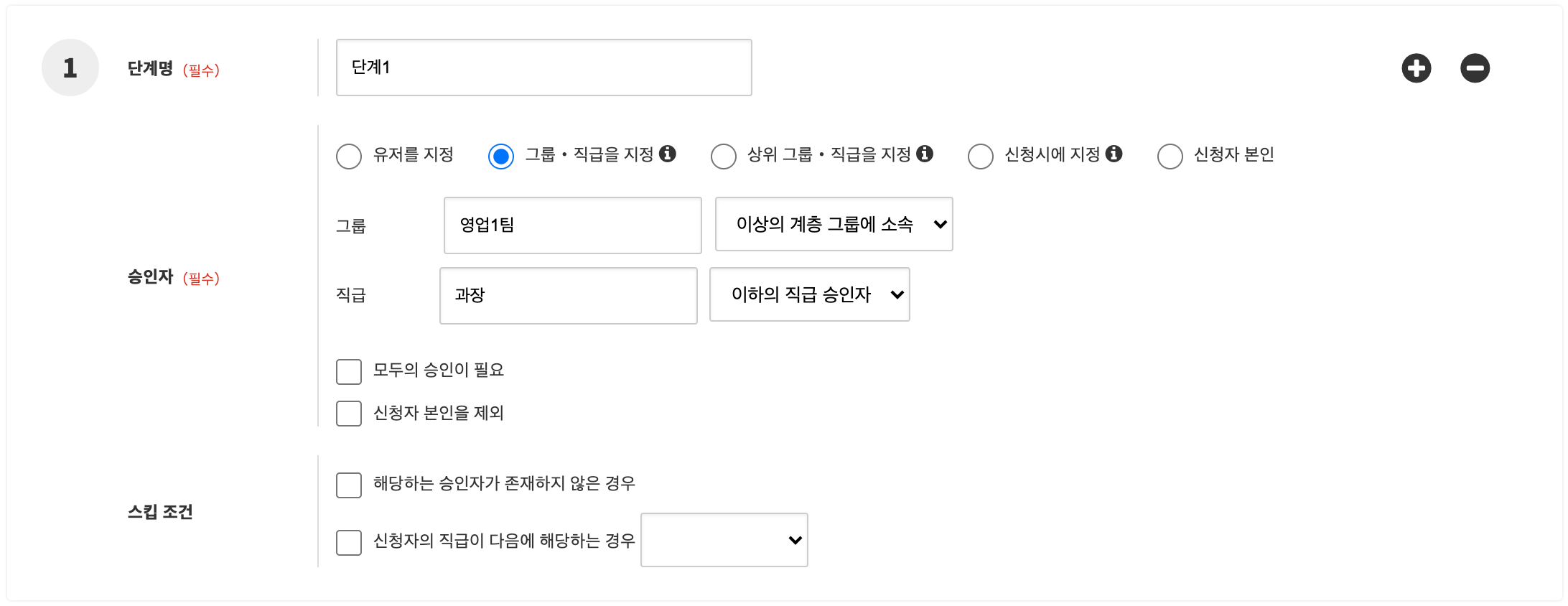Click the 직급 field showing 과장
The height and width of the screenshot is (606, 1568).
pos(568,296)
